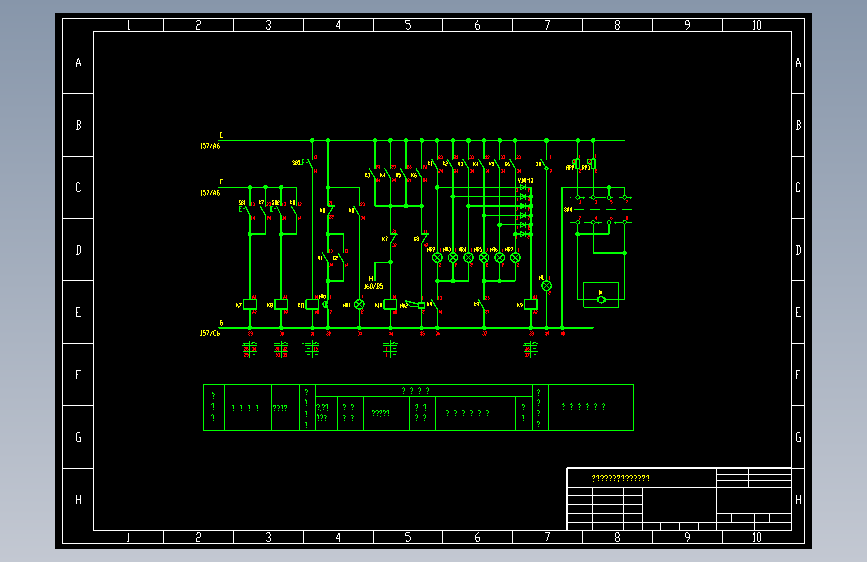This screenshot has height=562, width=867.
Task: Select the title block question-mark text
Action: (620, 478)
